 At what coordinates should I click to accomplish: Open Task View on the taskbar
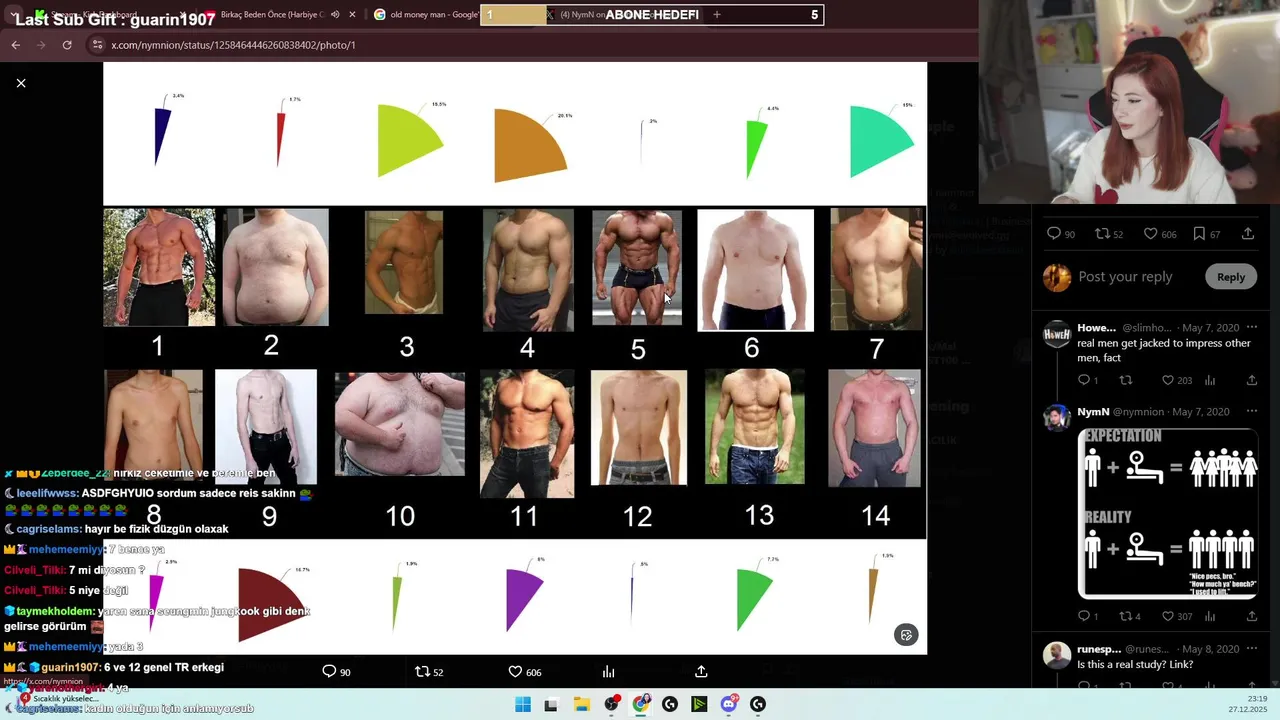click(x=550, y=705)
